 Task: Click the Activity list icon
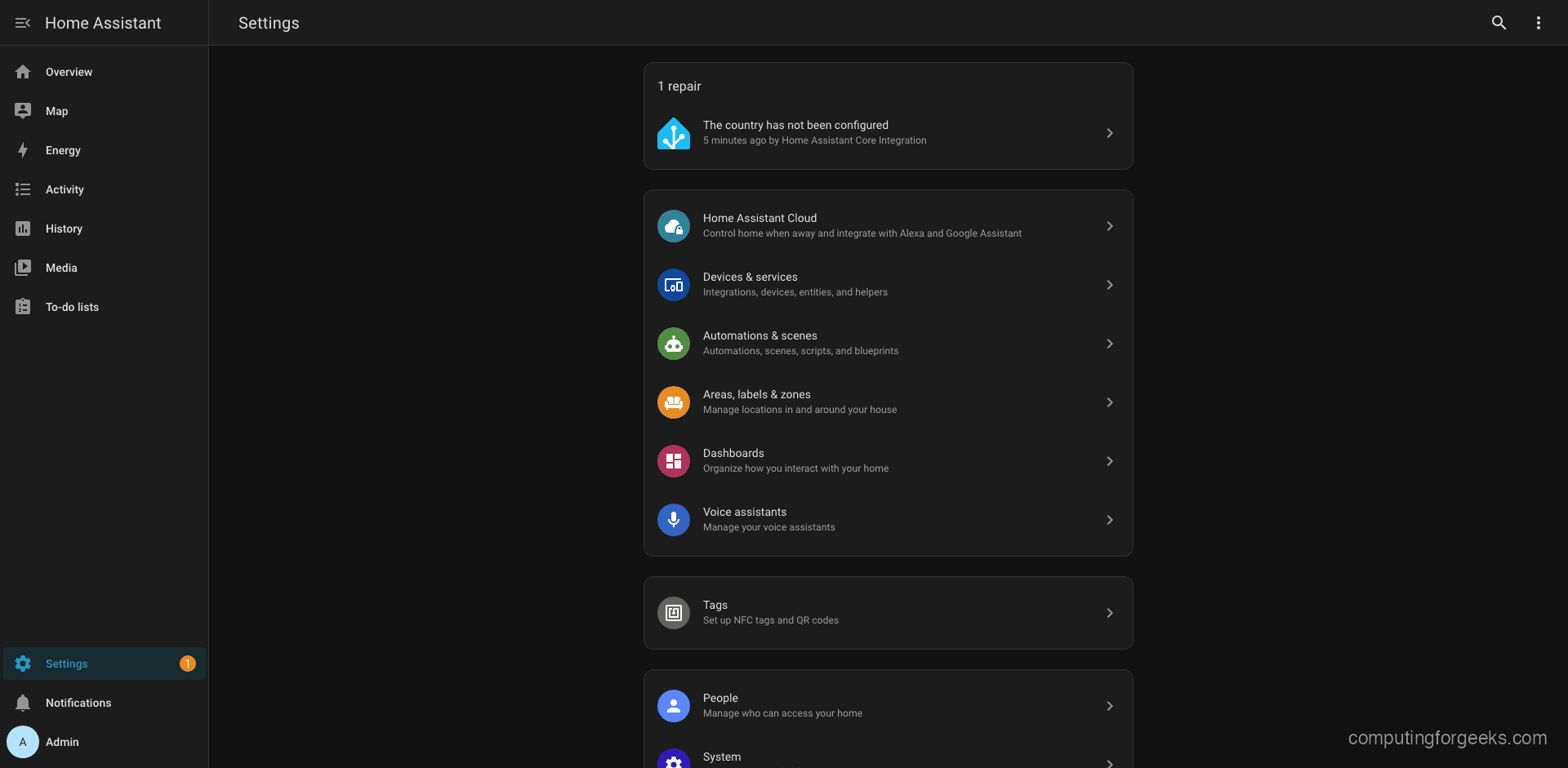point(23,189)
